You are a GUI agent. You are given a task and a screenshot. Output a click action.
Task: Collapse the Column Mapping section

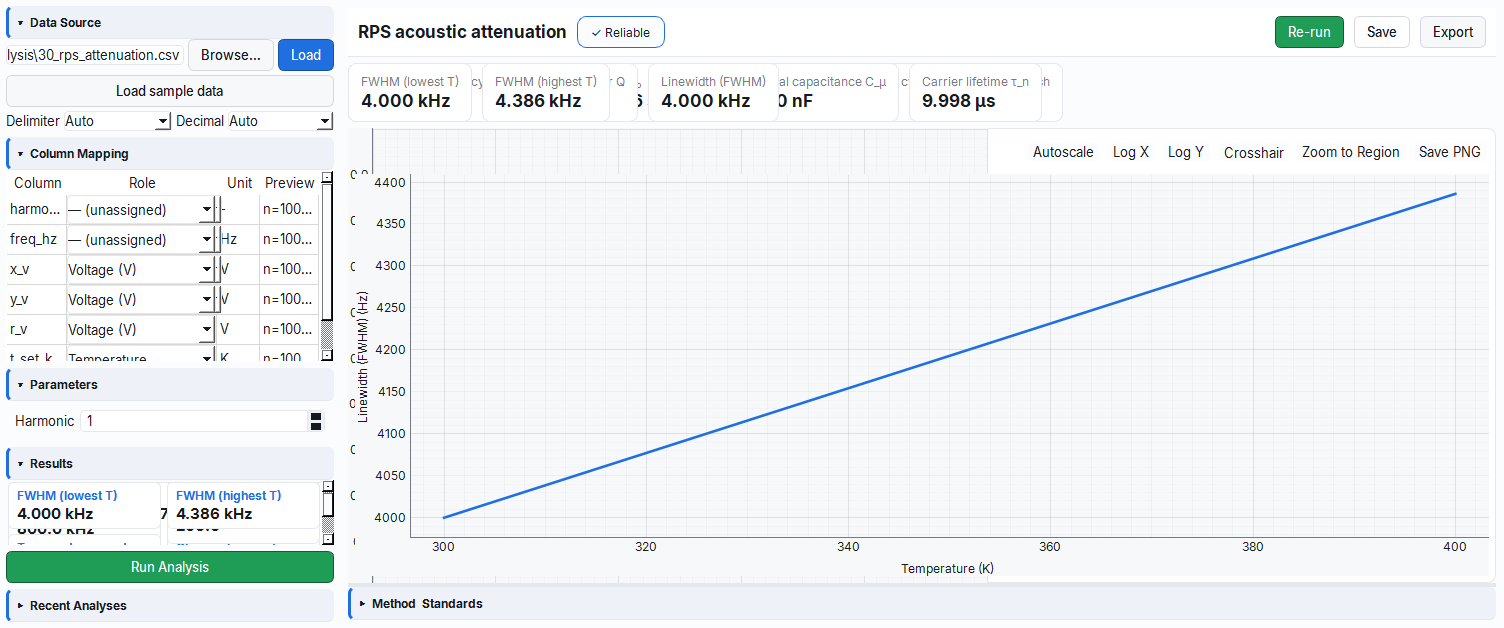tap(170, 154)
